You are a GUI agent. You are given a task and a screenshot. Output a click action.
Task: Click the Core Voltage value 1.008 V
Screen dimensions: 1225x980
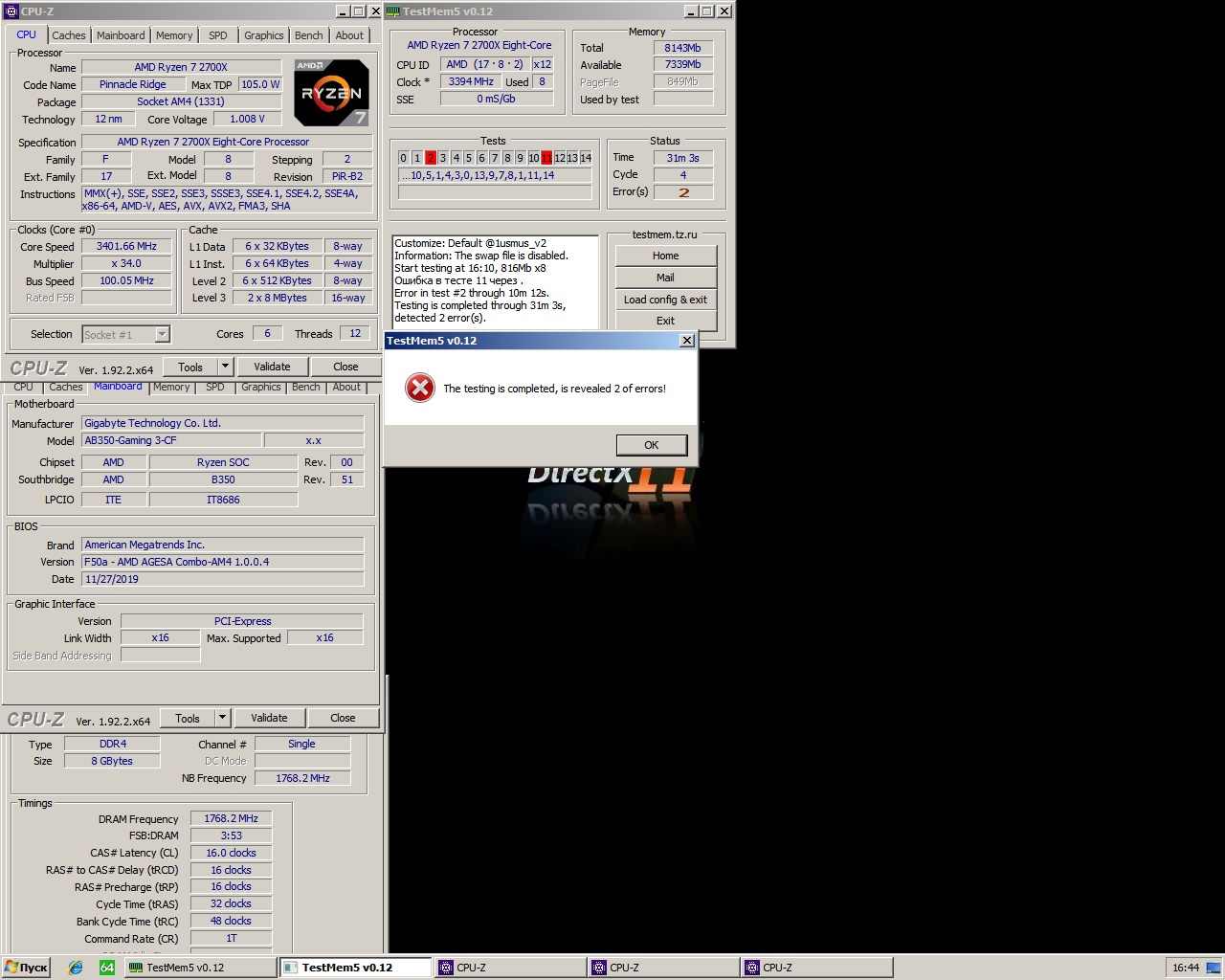tap(248, 119)
